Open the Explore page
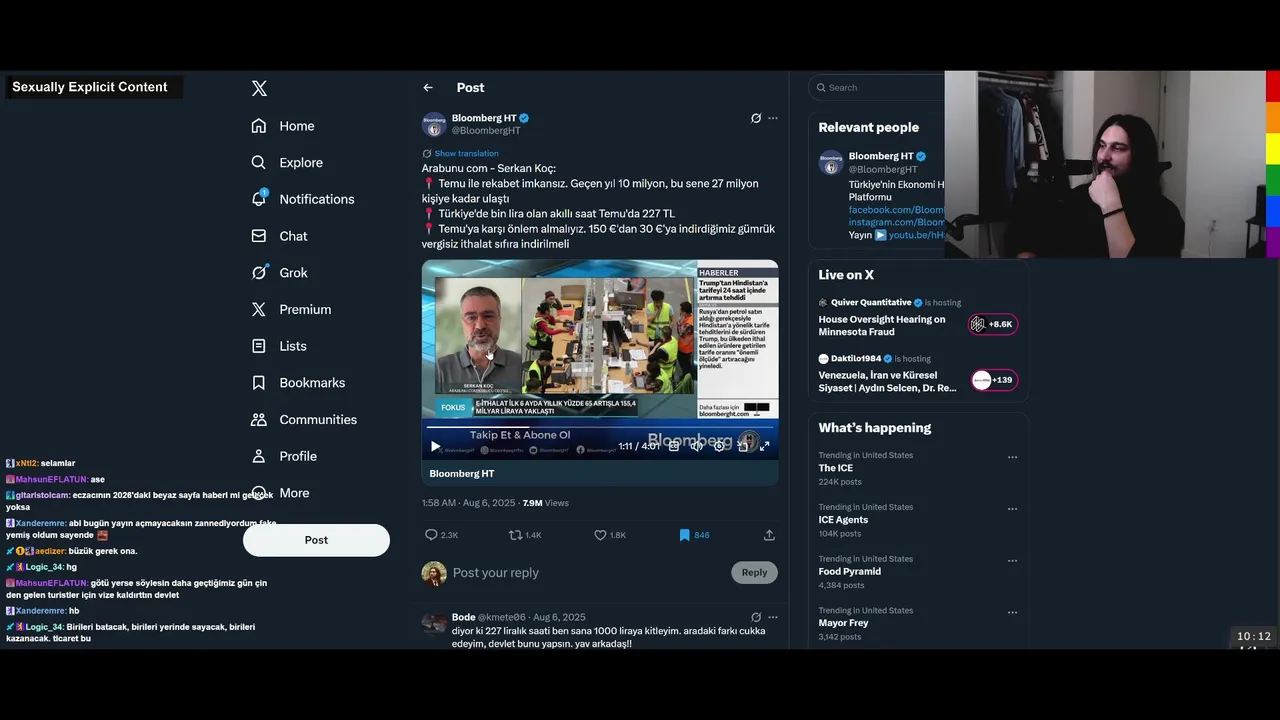Viewport: 1280px width, 720px height. pyautogui.click(x=287, y=163)
